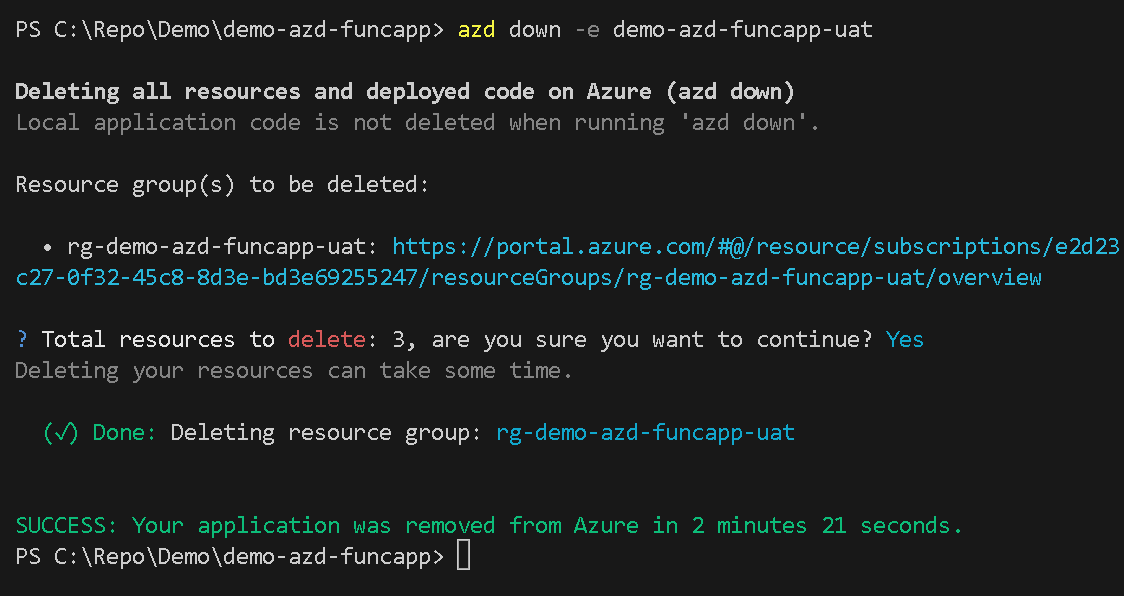Click the red 'delete' word
The image size is (1124, 596).
pyautogui.click(x=327, y=339)
